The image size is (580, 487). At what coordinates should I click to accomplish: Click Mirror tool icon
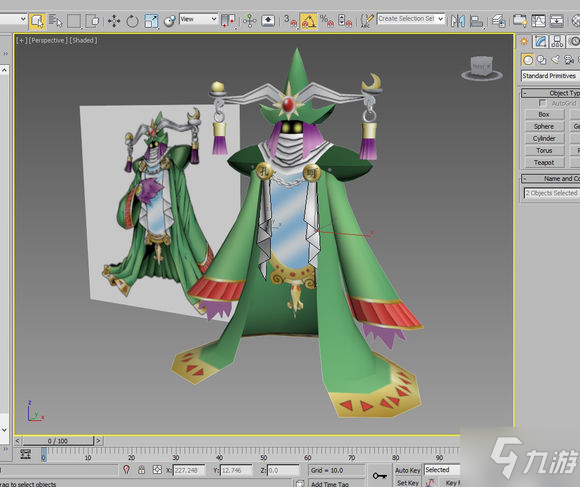tap(458, 21)
